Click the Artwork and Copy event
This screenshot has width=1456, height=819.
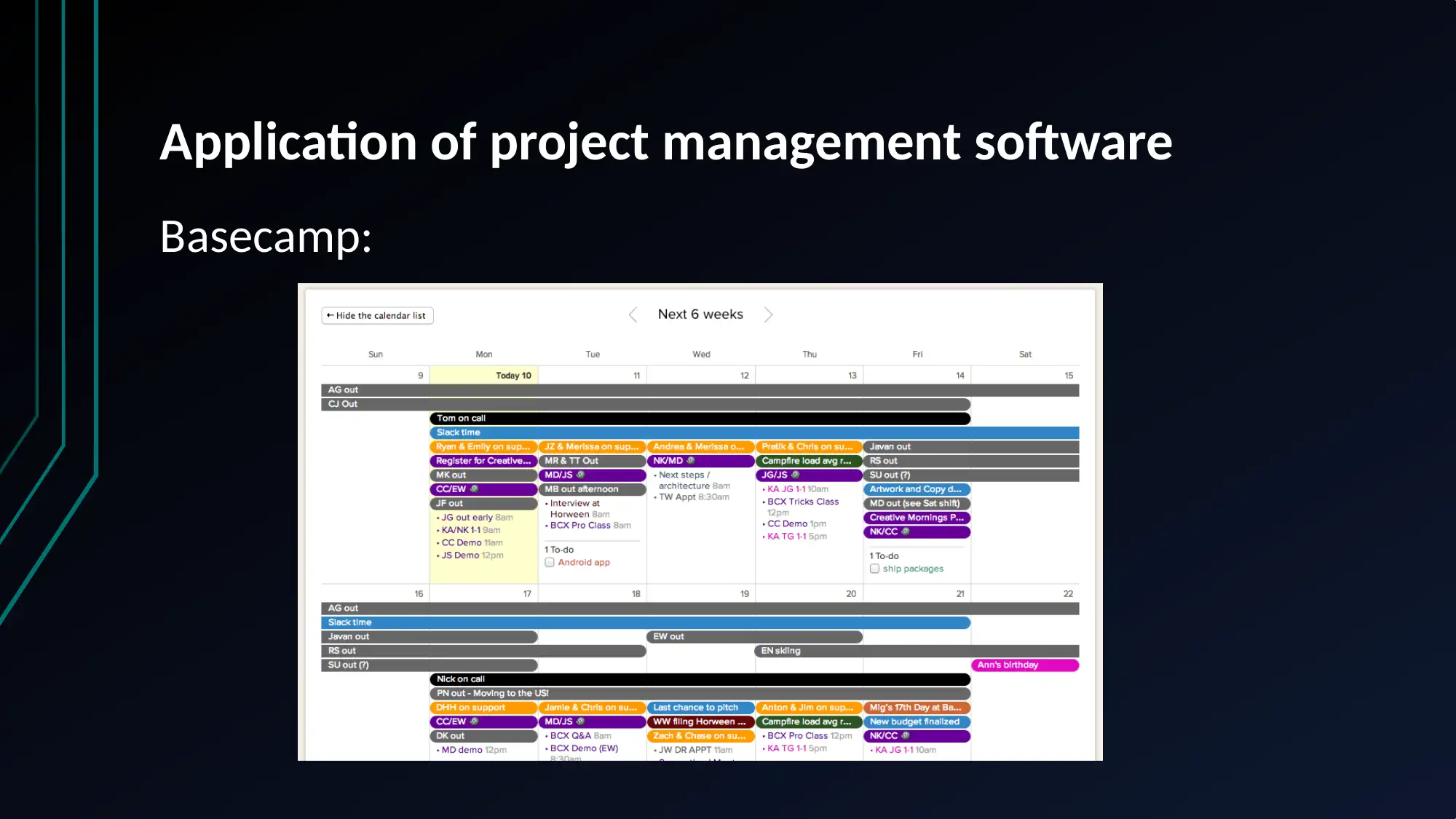pos(917,489)
